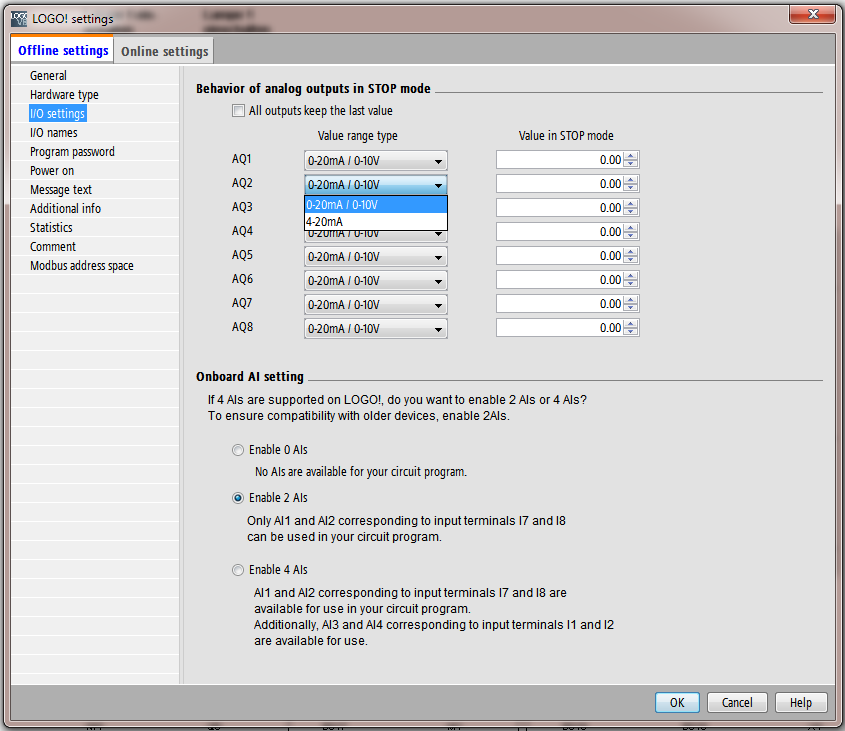Click the Cancel button

click(737, 703)
